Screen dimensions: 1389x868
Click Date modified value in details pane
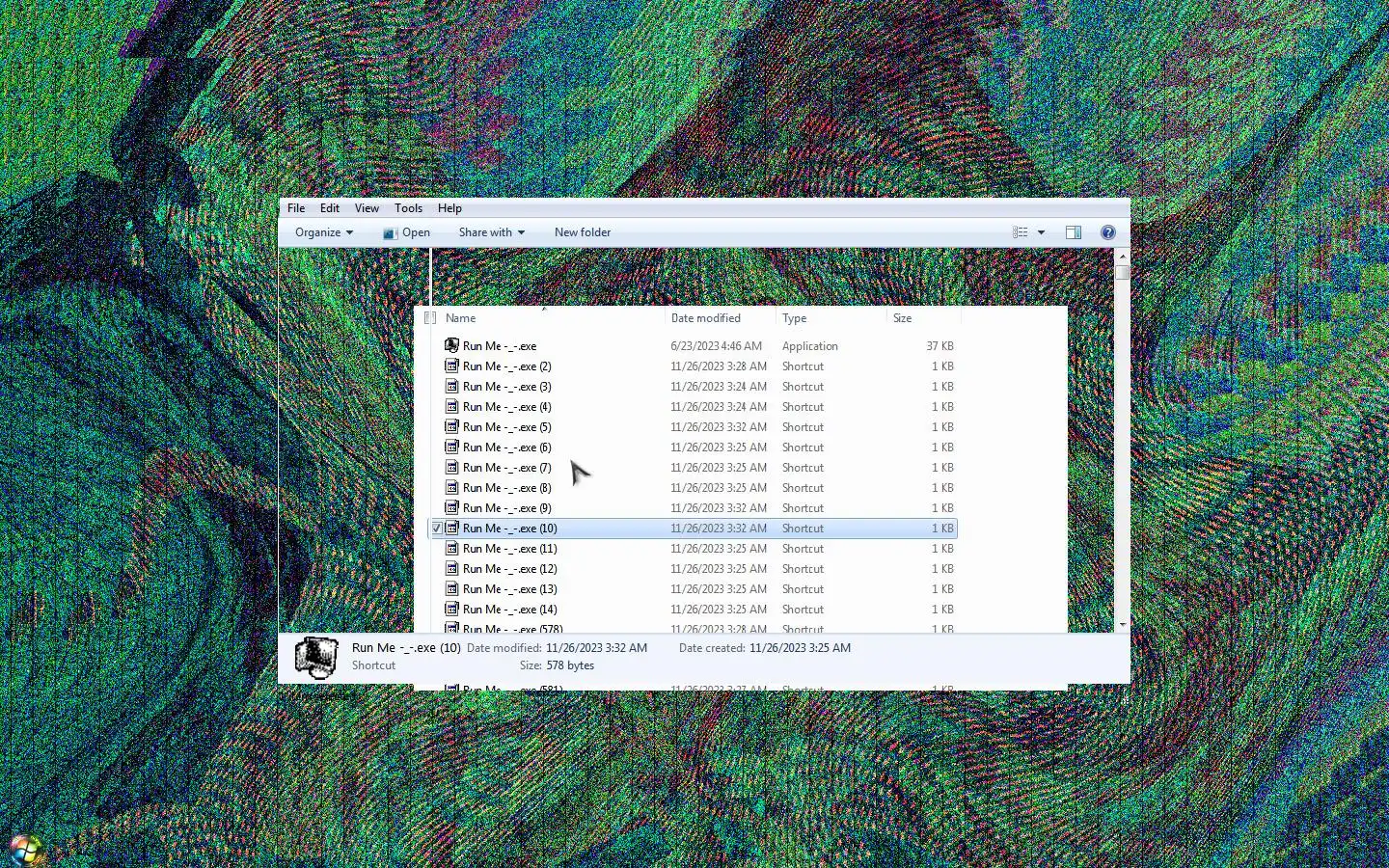pyautogui.click(x=596, y=648)
